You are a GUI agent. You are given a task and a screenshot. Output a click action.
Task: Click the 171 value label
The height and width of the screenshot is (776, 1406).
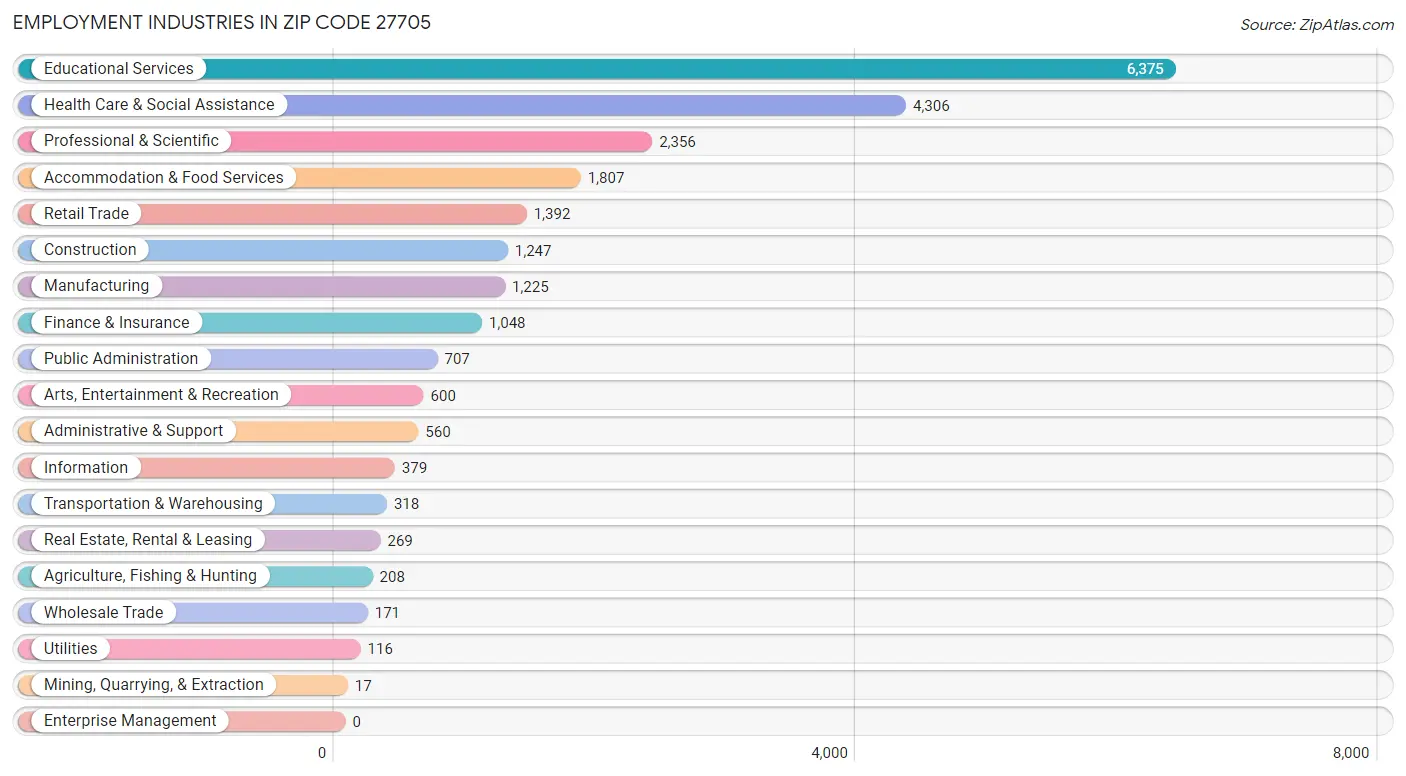click(x=387, y=613)
